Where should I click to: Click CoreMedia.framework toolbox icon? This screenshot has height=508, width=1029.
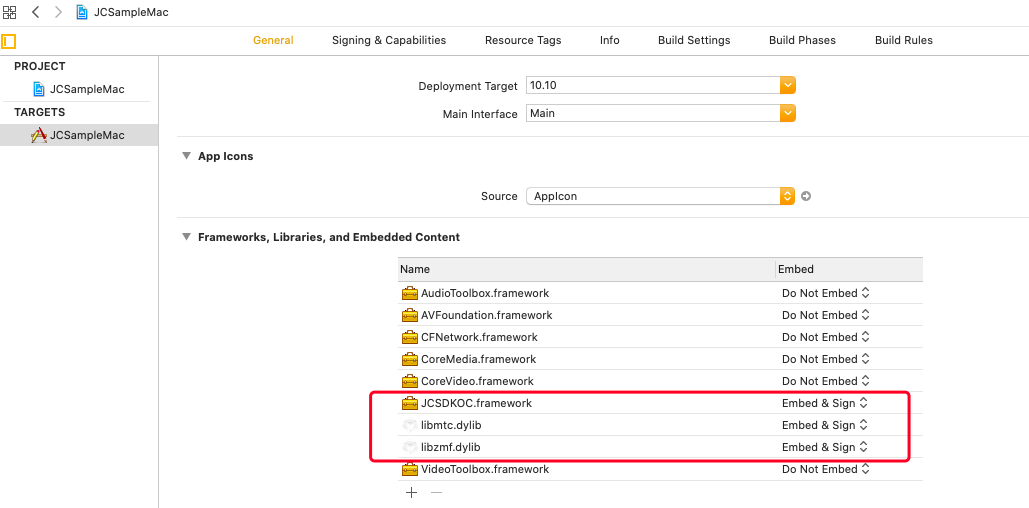(x=410, y=359)
